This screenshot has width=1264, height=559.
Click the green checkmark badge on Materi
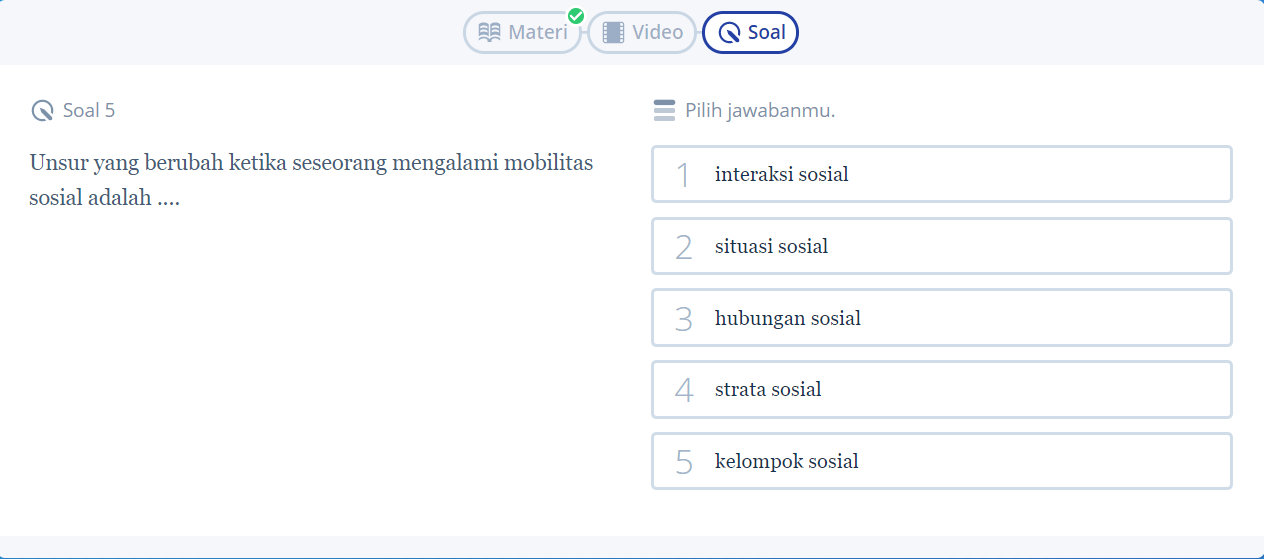click(x=576, y=16)
